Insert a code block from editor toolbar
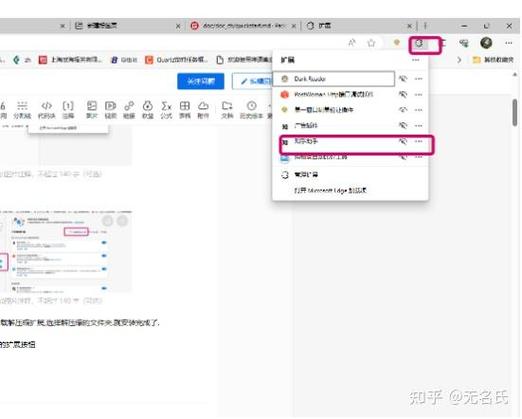 tap(46, 110)
